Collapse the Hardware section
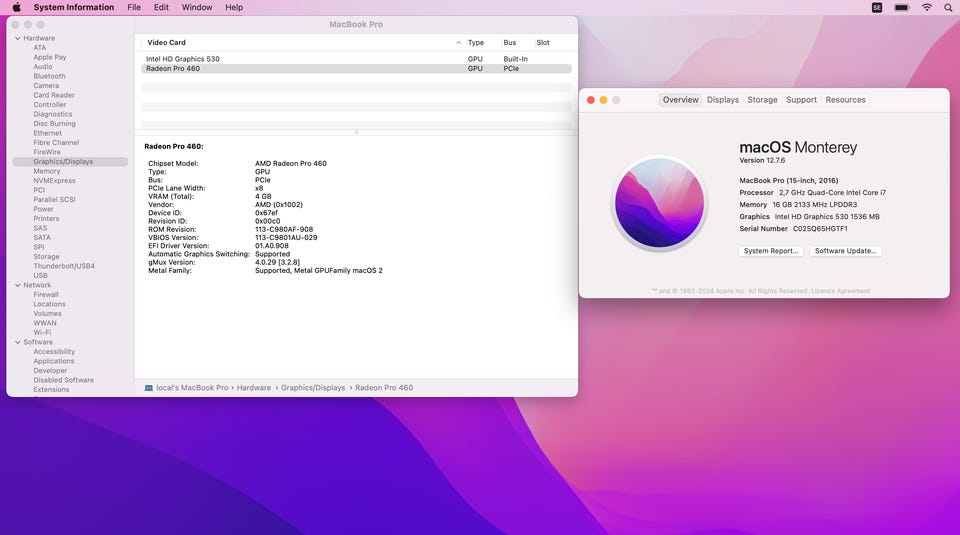 (18, 38)
